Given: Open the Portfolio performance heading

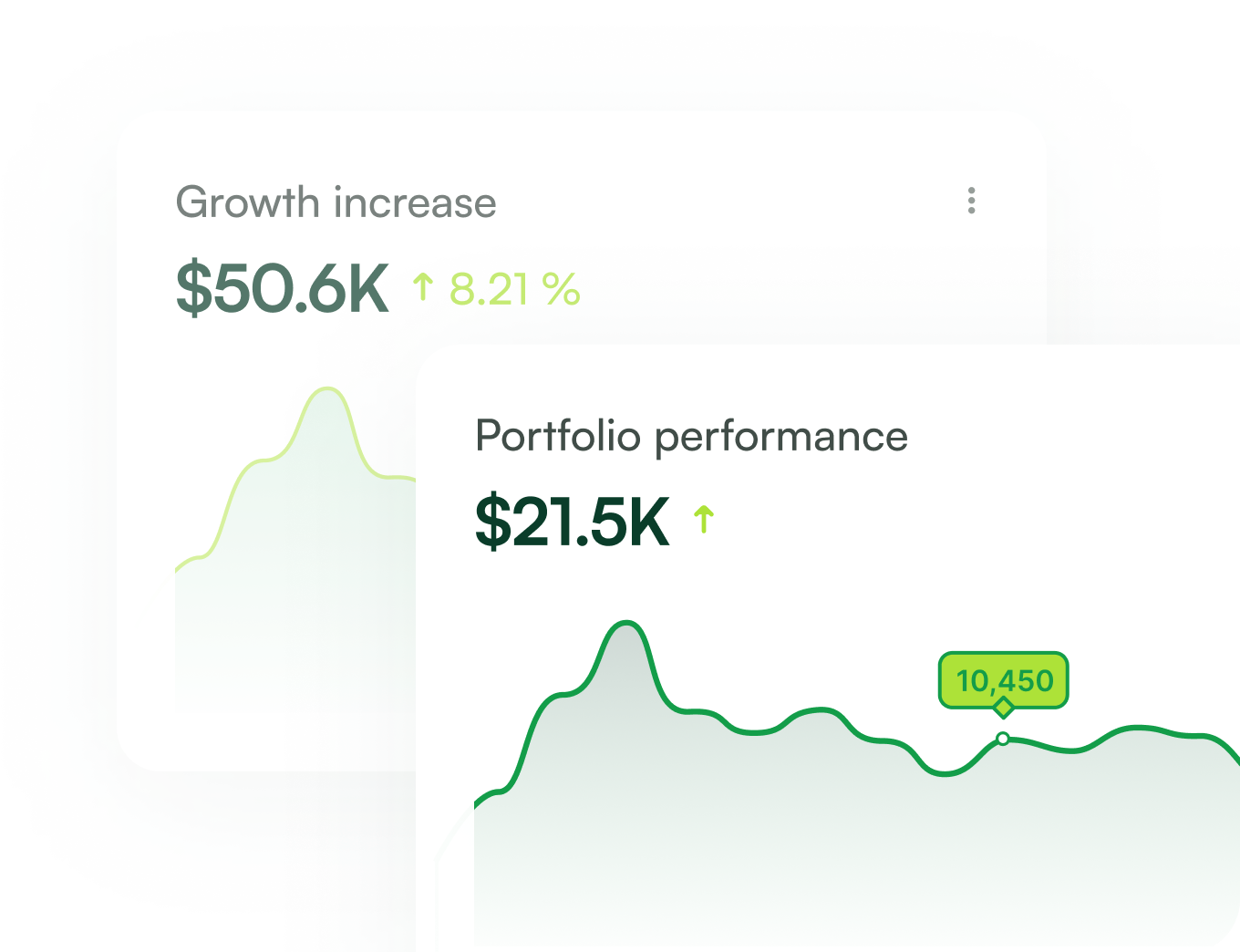Looking at the screenshot, I should [x=691, y=436].
